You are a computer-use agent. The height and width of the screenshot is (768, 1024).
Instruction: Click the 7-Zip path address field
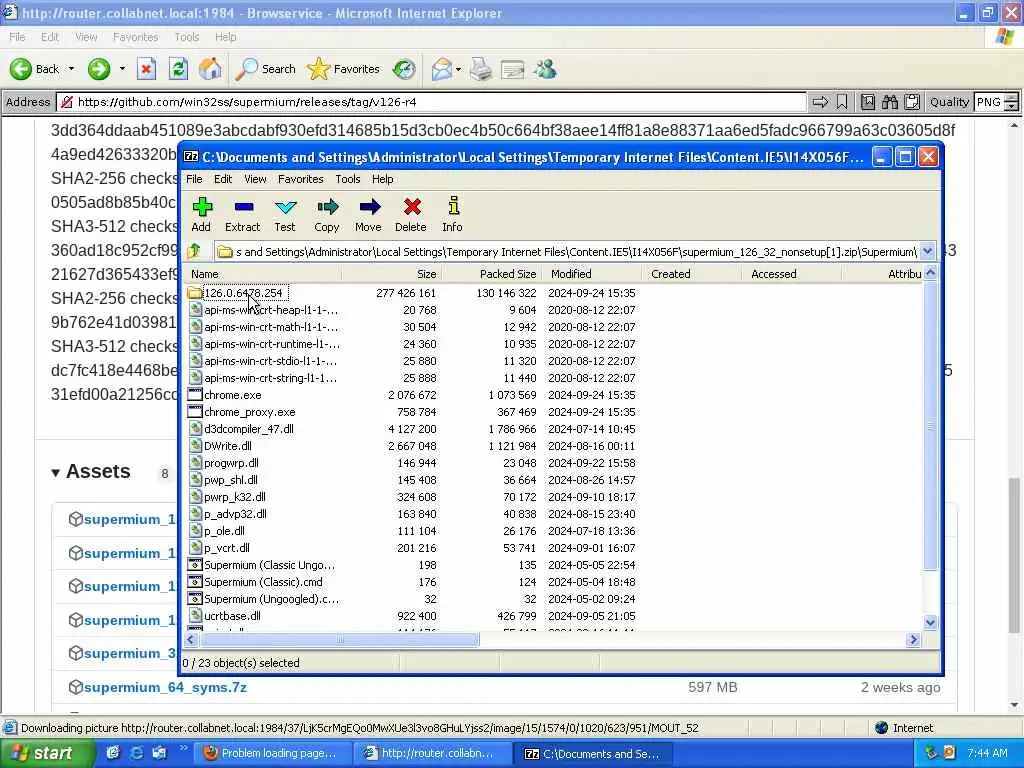click(567, 251)
